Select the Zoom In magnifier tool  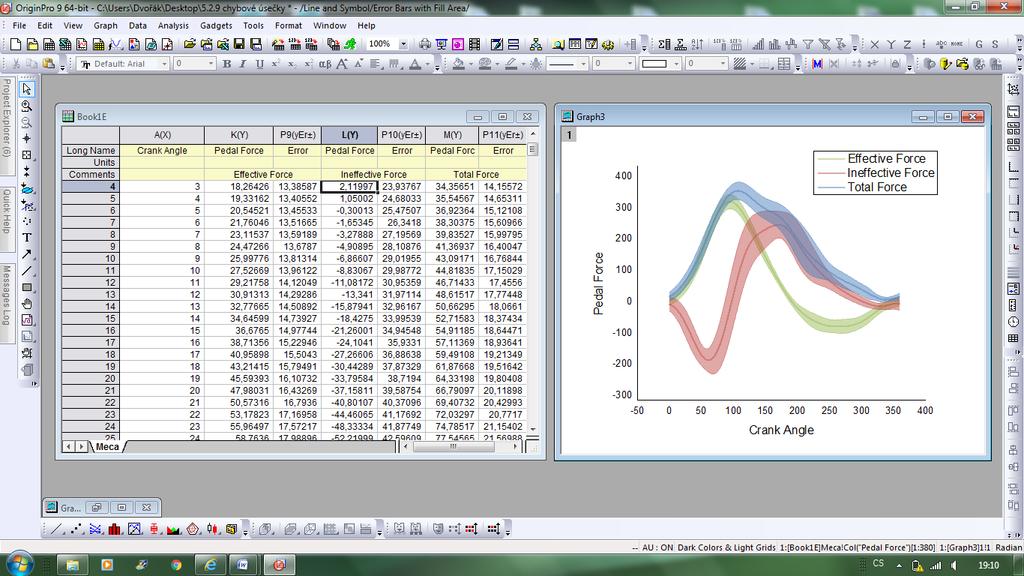click(27, 106)
